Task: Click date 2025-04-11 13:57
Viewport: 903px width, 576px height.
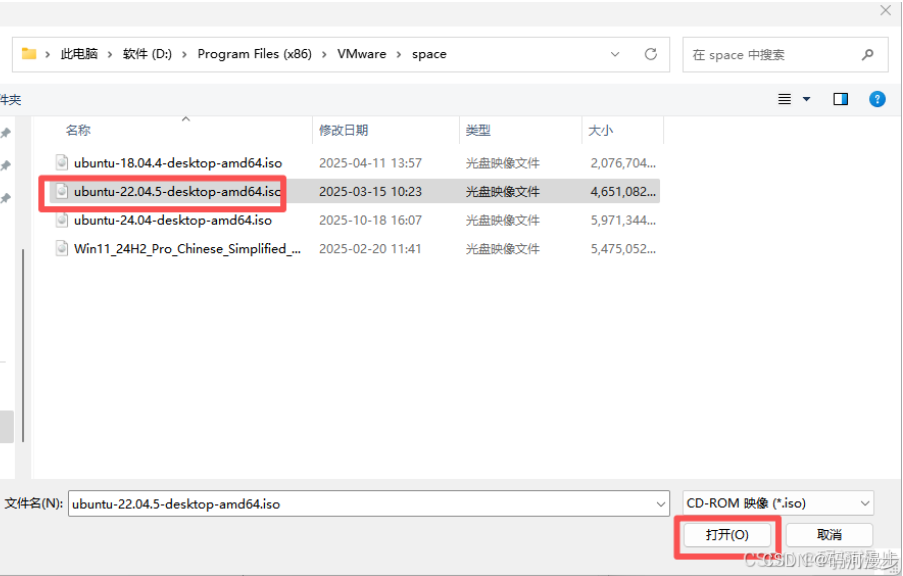Action: (x=370, y=163)
